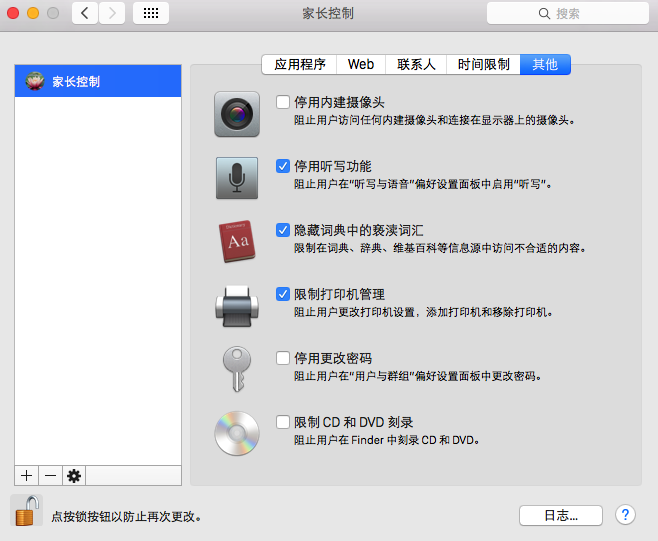Click the camera icon
This screenshot has height=541, width=658.
tap(237, 114)
